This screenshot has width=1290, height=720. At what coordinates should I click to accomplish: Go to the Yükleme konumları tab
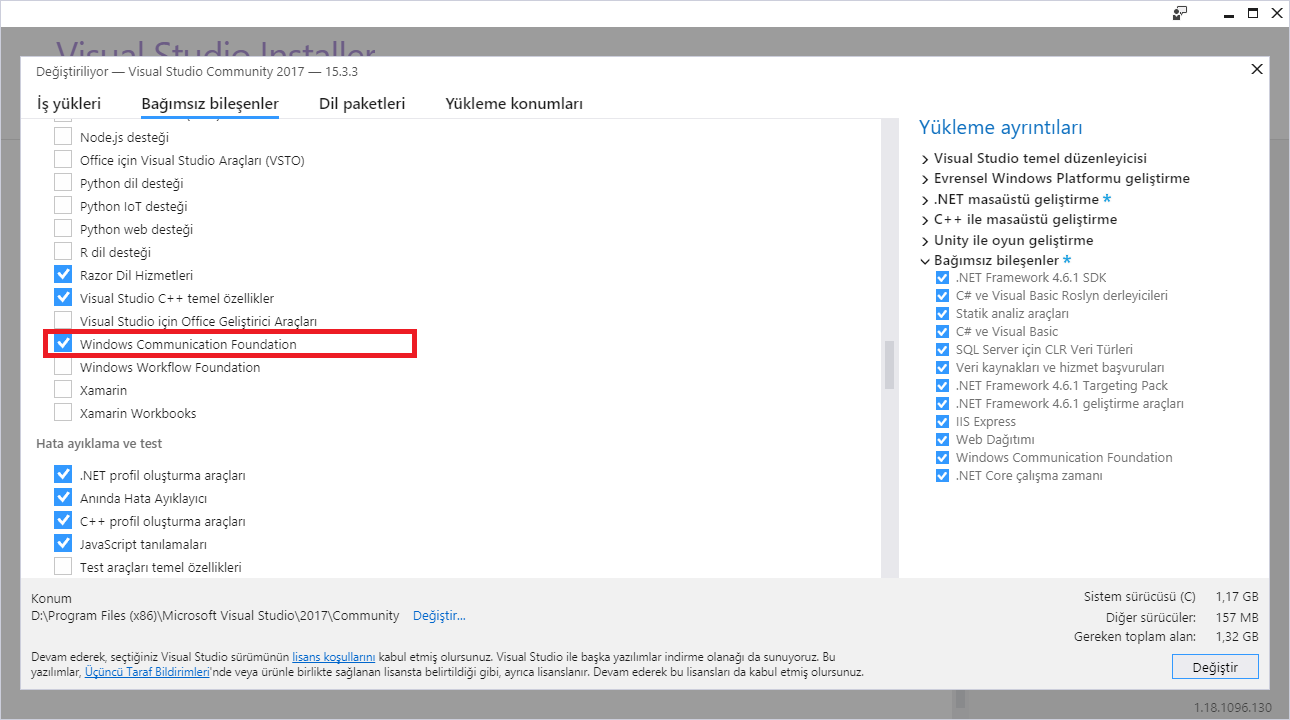(514, 104)
